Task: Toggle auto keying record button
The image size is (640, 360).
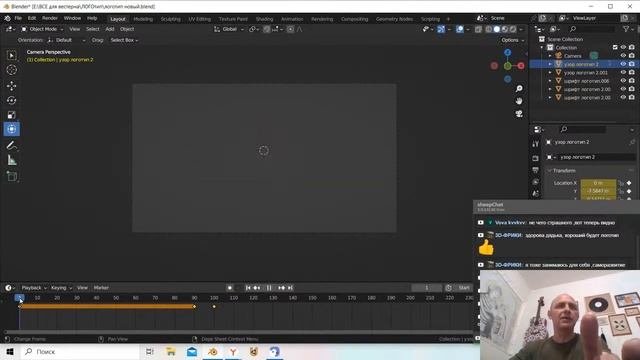Action: [230, 288]
